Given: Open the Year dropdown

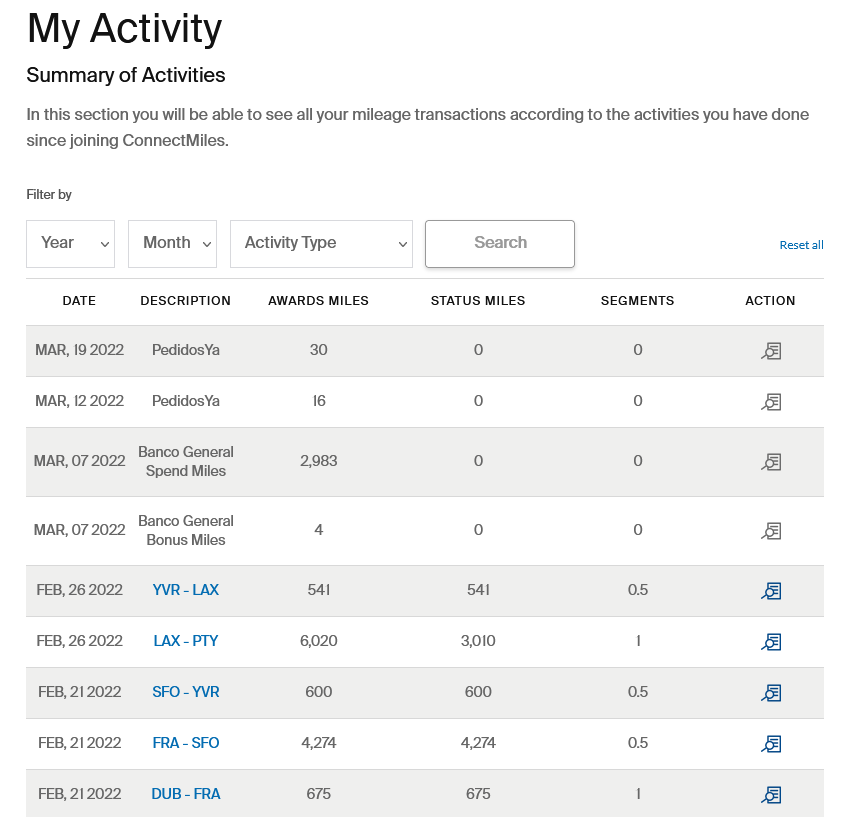Looking at the screenshot, I should pos(70,243).
